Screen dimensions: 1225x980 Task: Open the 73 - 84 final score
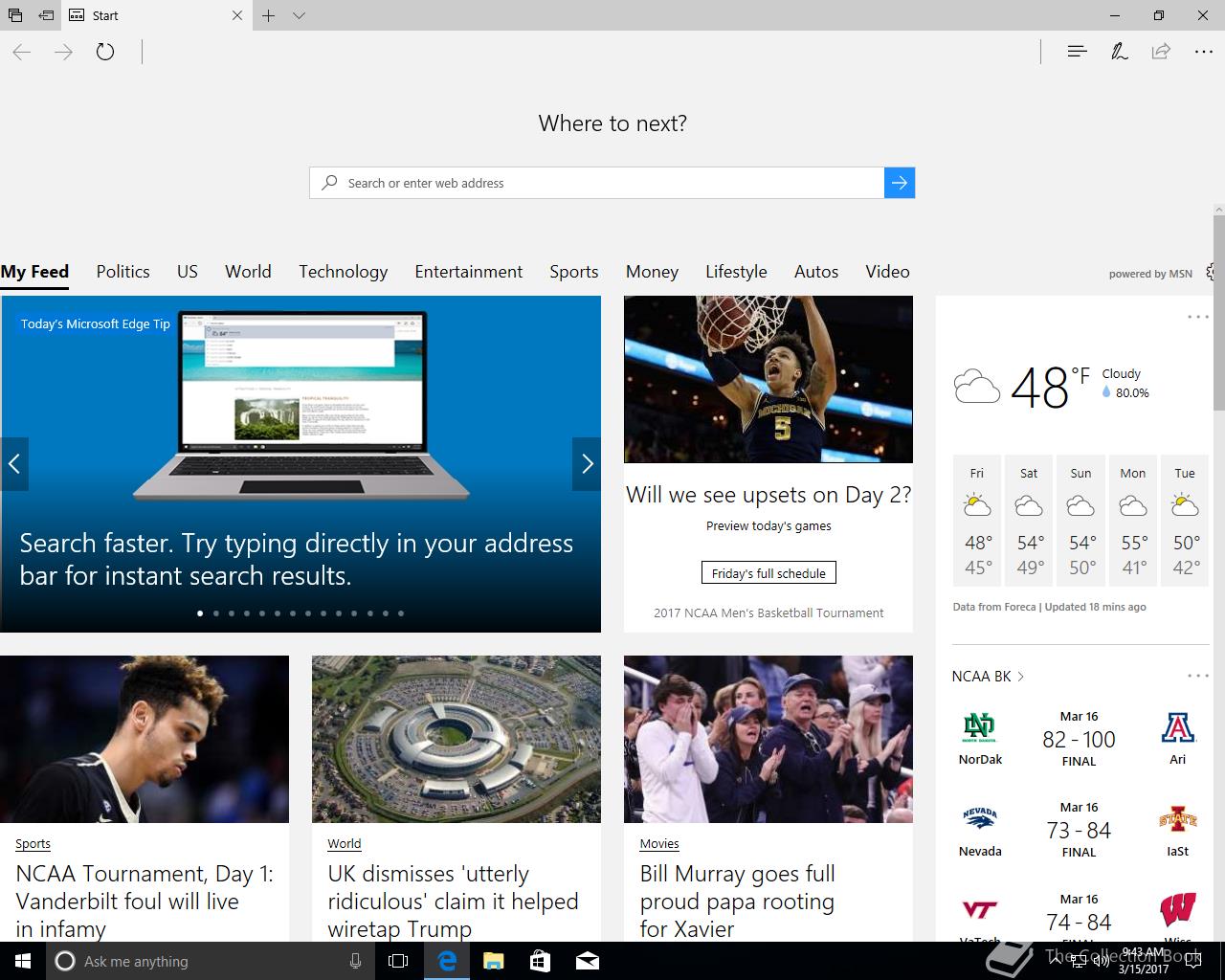(1079, 831)
